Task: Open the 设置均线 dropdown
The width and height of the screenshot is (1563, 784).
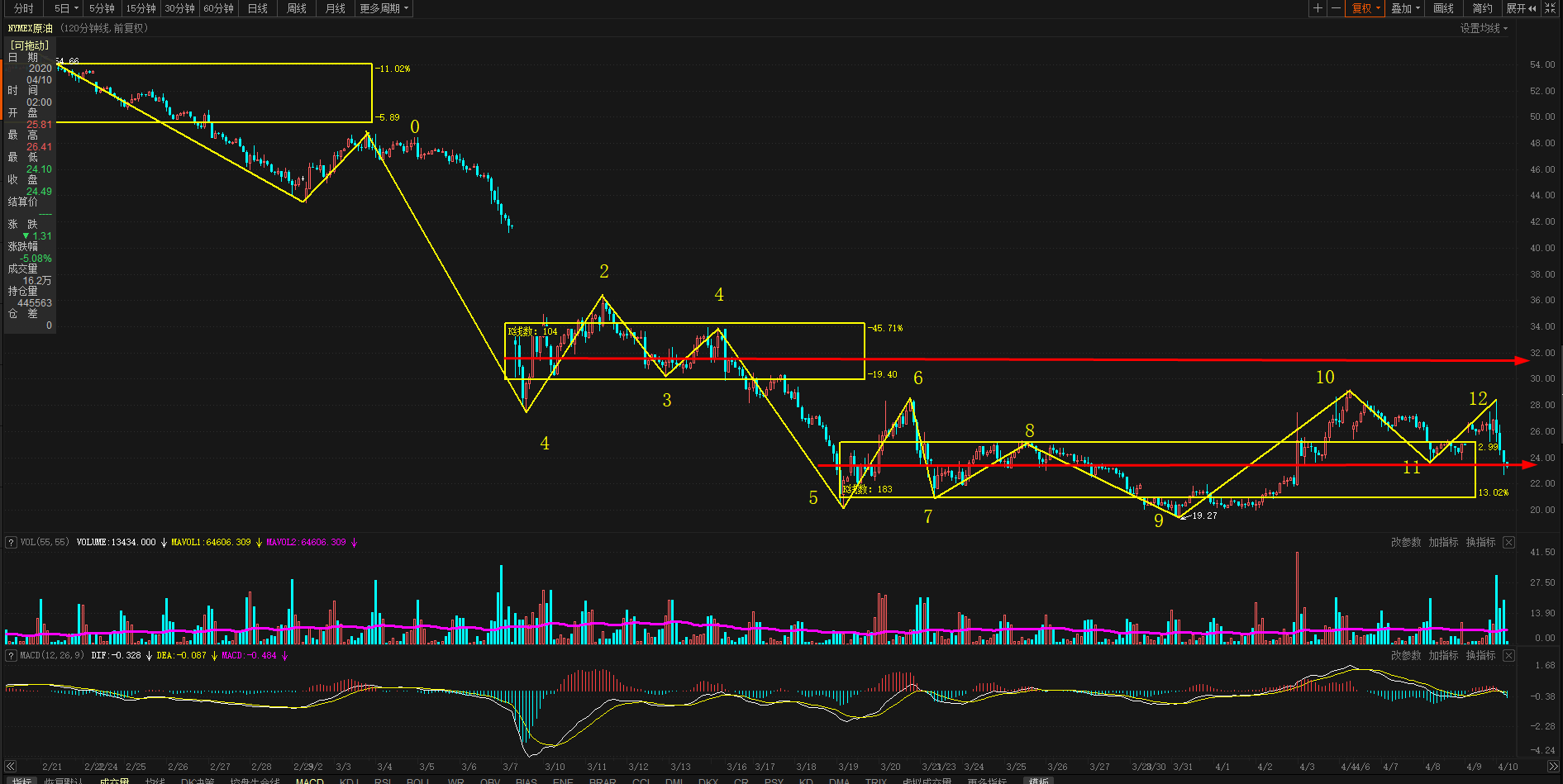Action: point(1484,28)
